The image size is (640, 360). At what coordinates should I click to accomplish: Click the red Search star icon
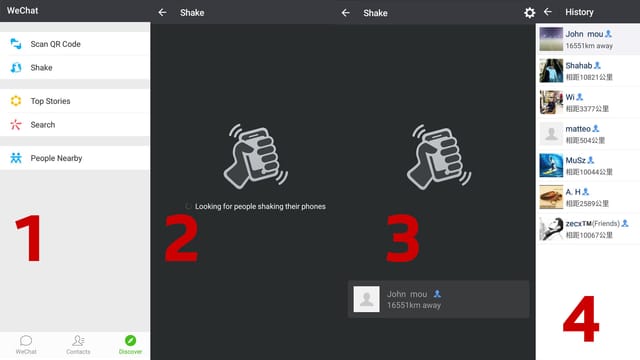click(x=16, y=124)
